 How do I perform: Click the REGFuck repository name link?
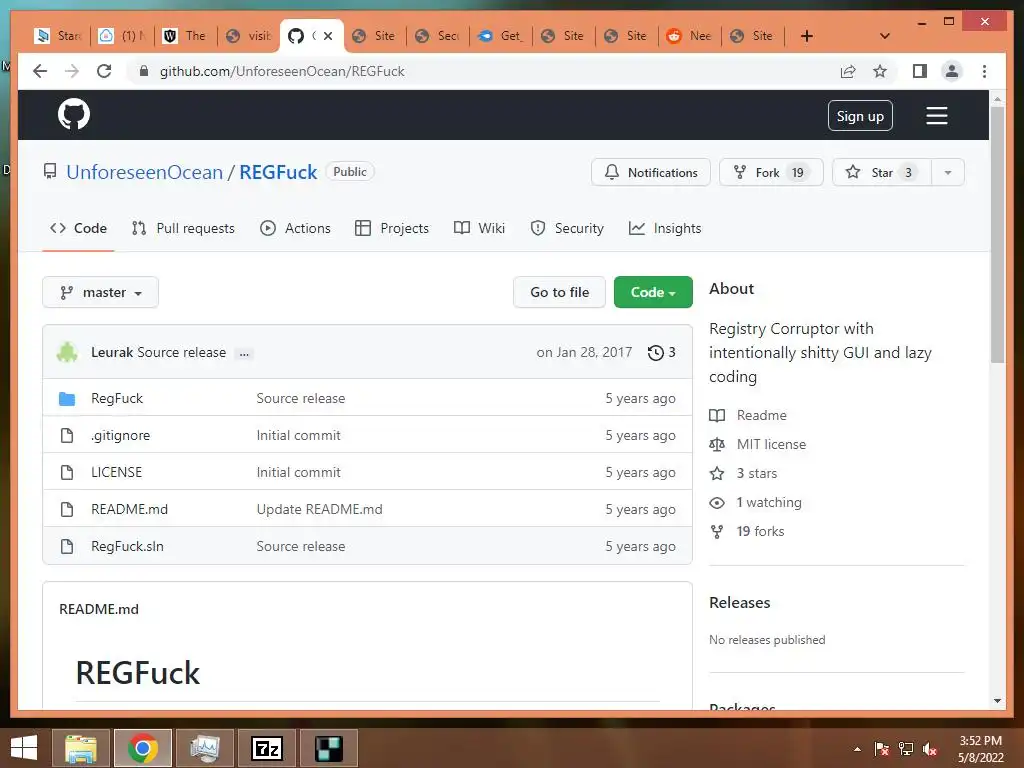(x=278, y=172)
